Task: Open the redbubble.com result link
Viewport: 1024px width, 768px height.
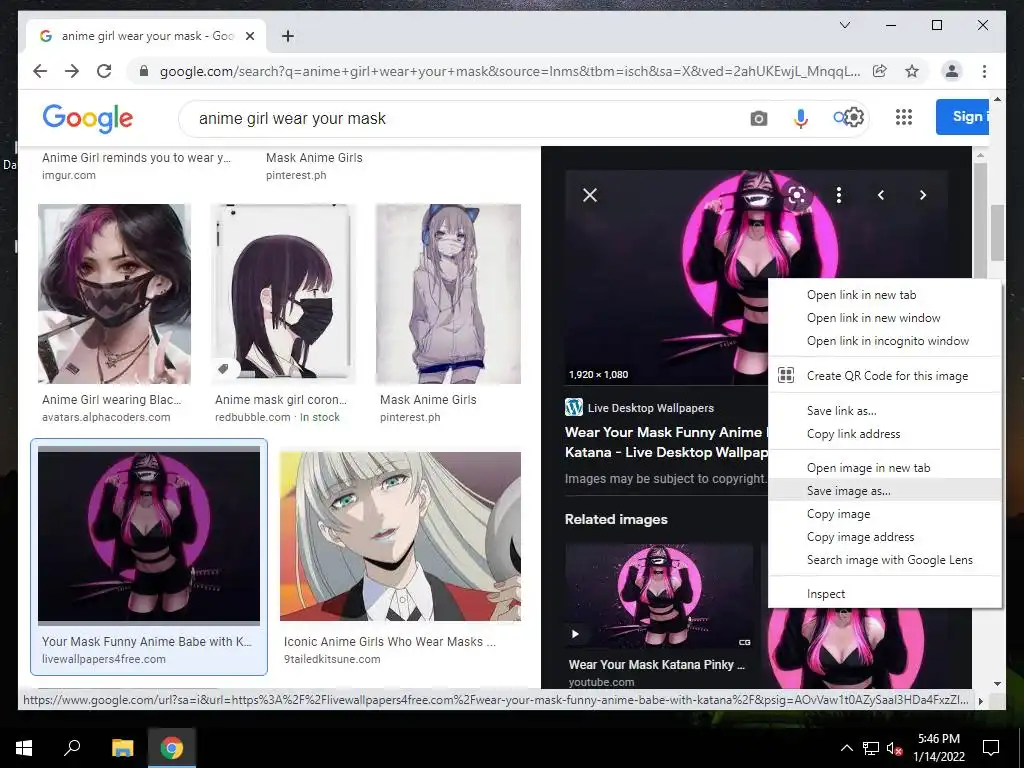Action: coord(252,417)
